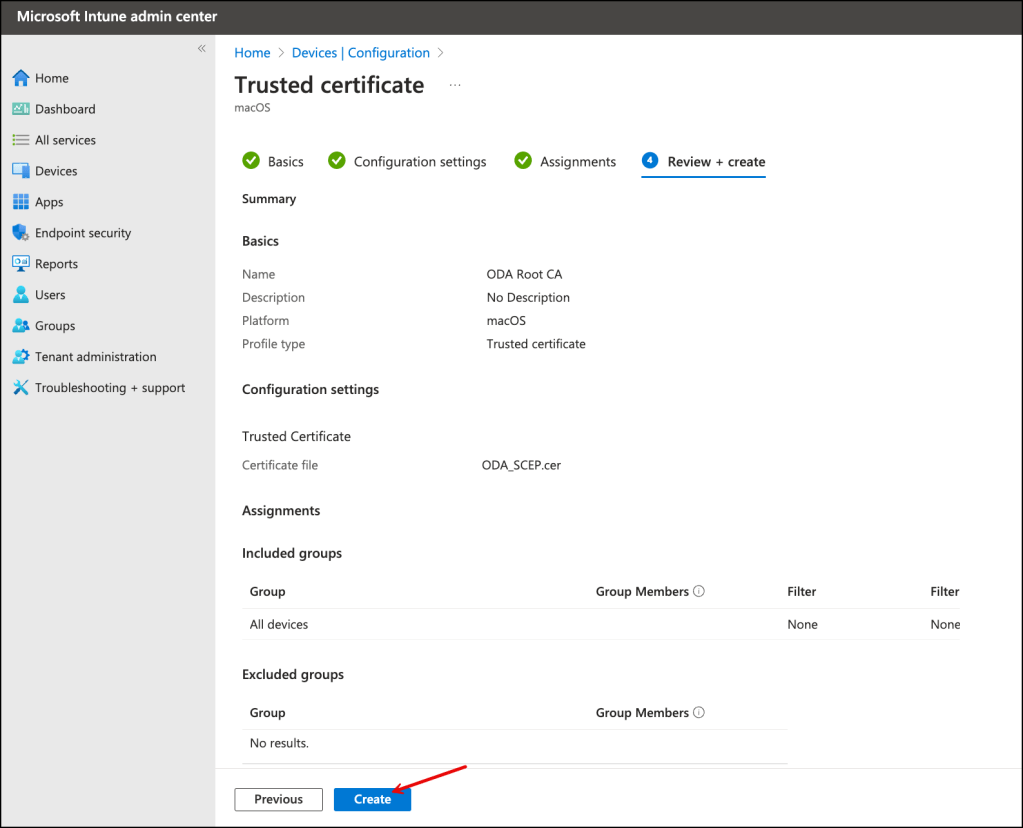Open the ellipsis menu beside Trusted certificate
Viewport: 1023px width, 828px height.
(455, 86)
